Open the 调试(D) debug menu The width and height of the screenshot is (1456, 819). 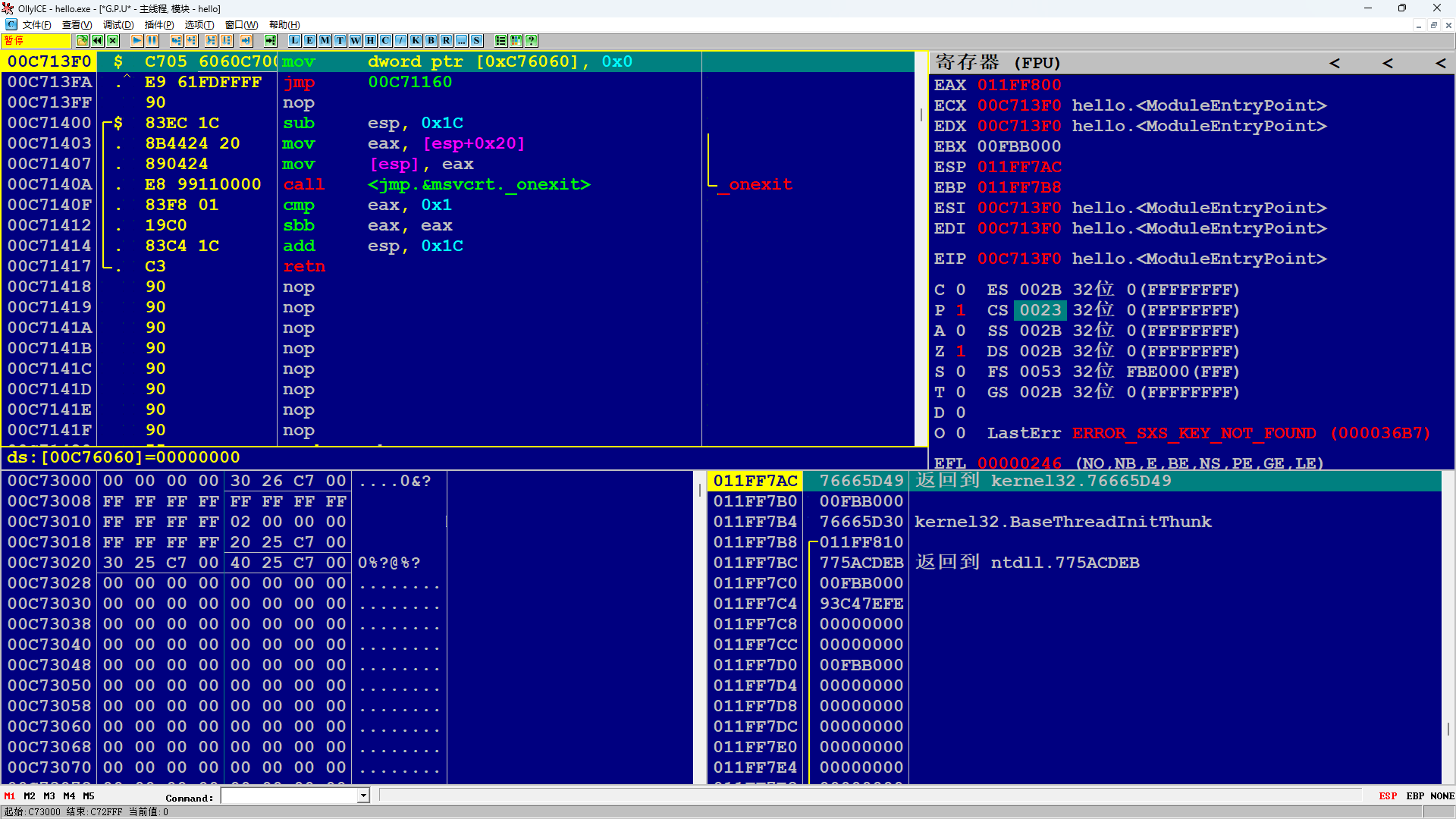[118, 25]
